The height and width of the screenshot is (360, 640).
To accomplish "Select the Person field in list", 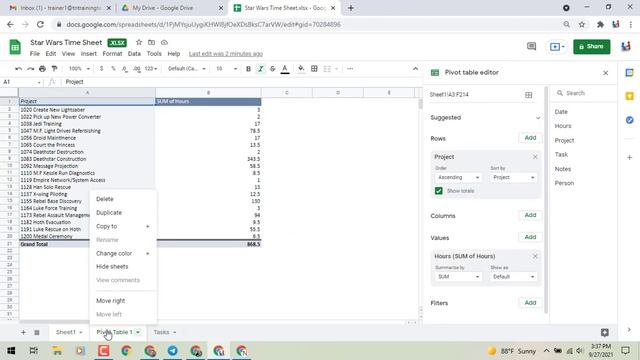I will tap(564, 183).
